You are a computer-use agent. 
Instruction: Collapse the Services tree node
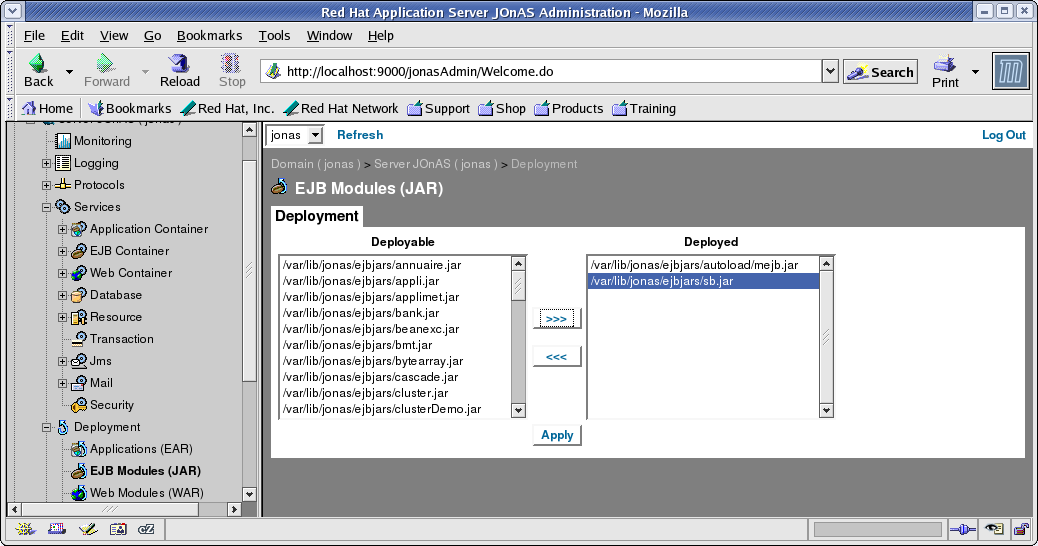(46, 207)
